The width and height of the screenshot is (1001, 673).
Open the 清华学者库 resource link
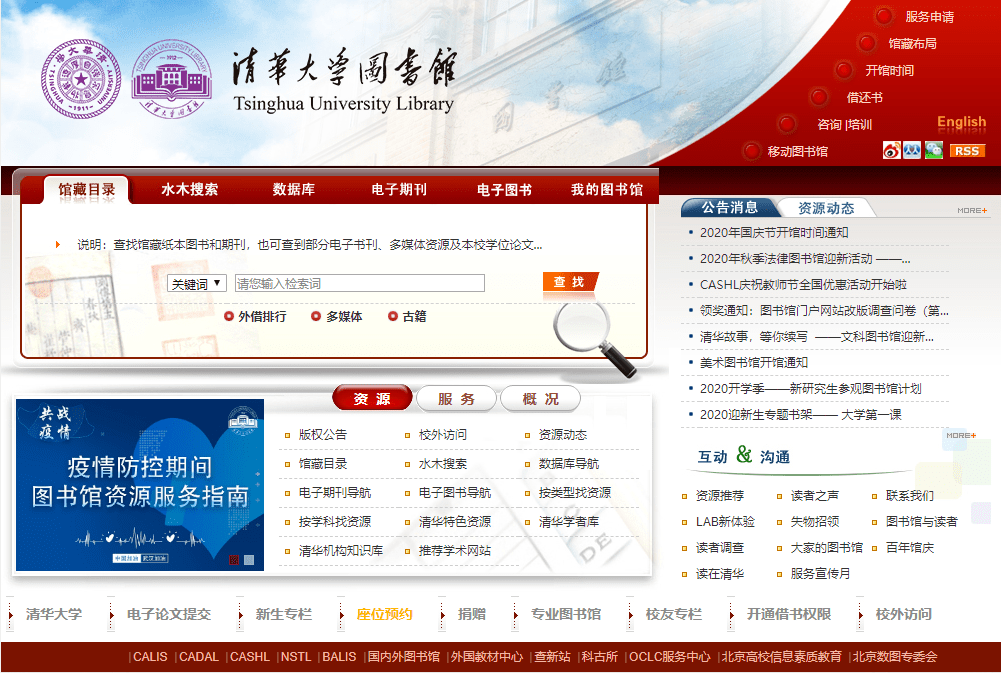pos(569,522)
